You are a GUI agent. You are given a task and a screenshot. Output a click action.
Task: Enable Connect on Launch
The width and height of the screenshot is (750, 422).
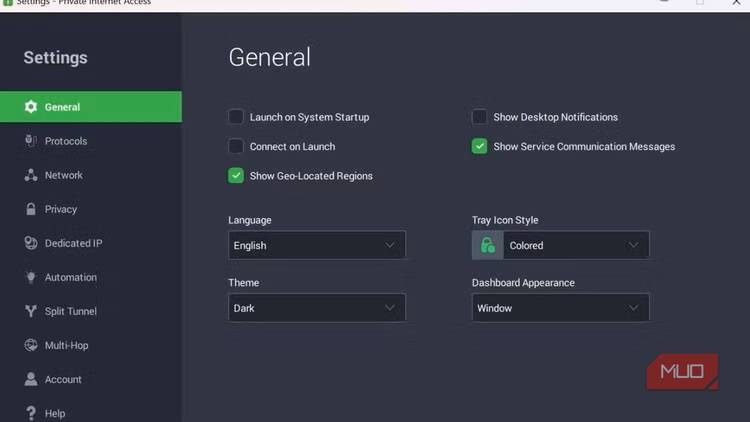pos(235,146)
